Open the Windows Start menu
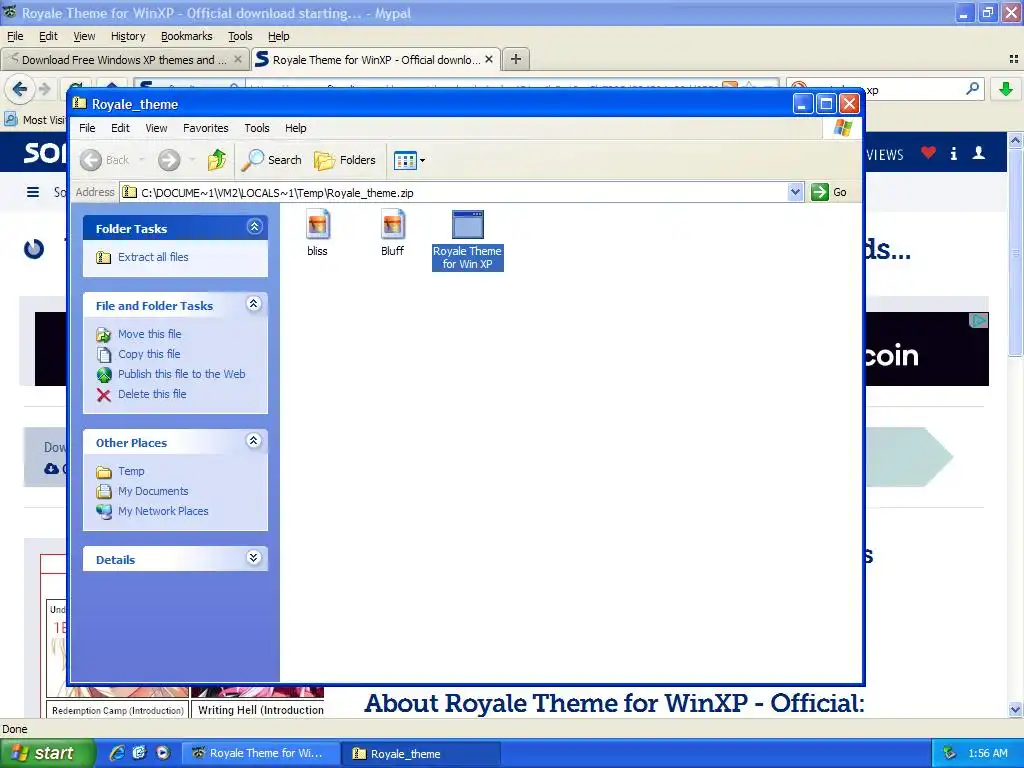 [48, 753]
